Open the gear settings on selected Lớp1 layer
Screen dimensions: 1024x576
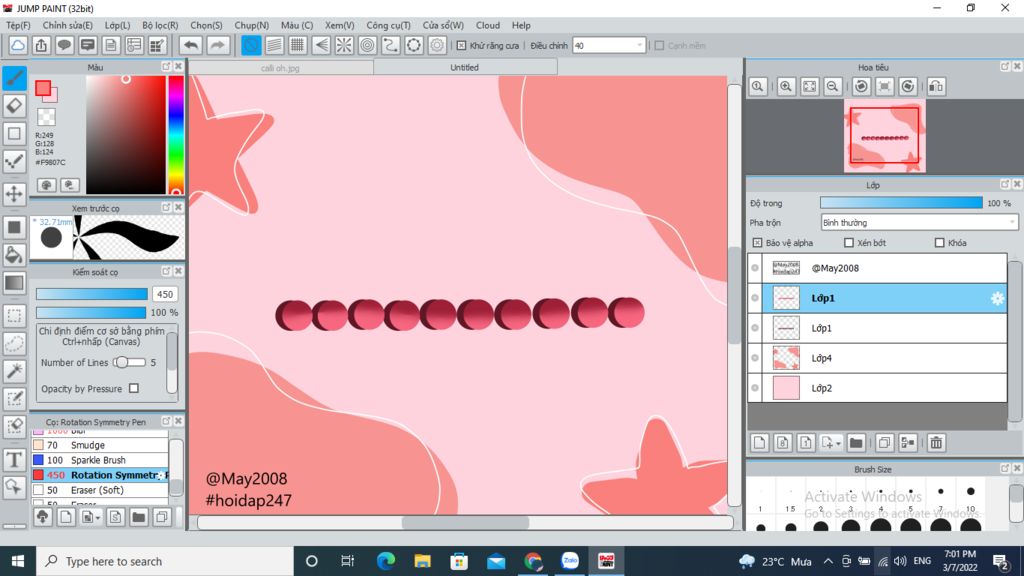tap(997, 298)
